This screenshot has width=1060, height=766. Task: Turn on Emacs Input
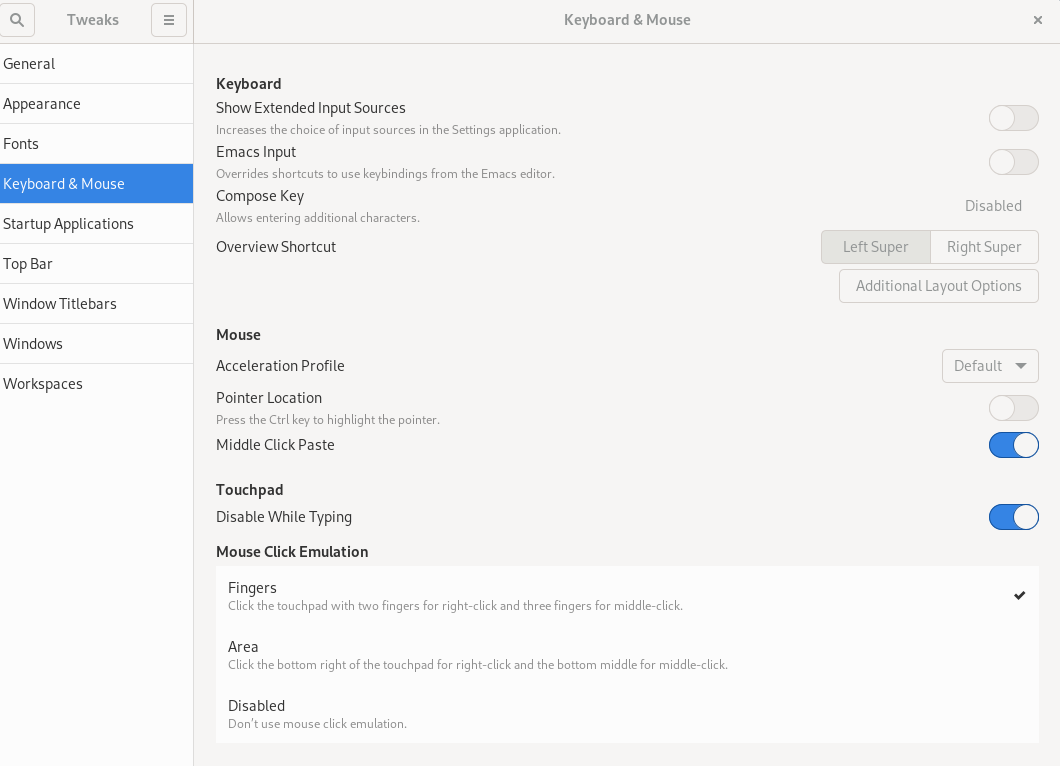point(1013,161)
